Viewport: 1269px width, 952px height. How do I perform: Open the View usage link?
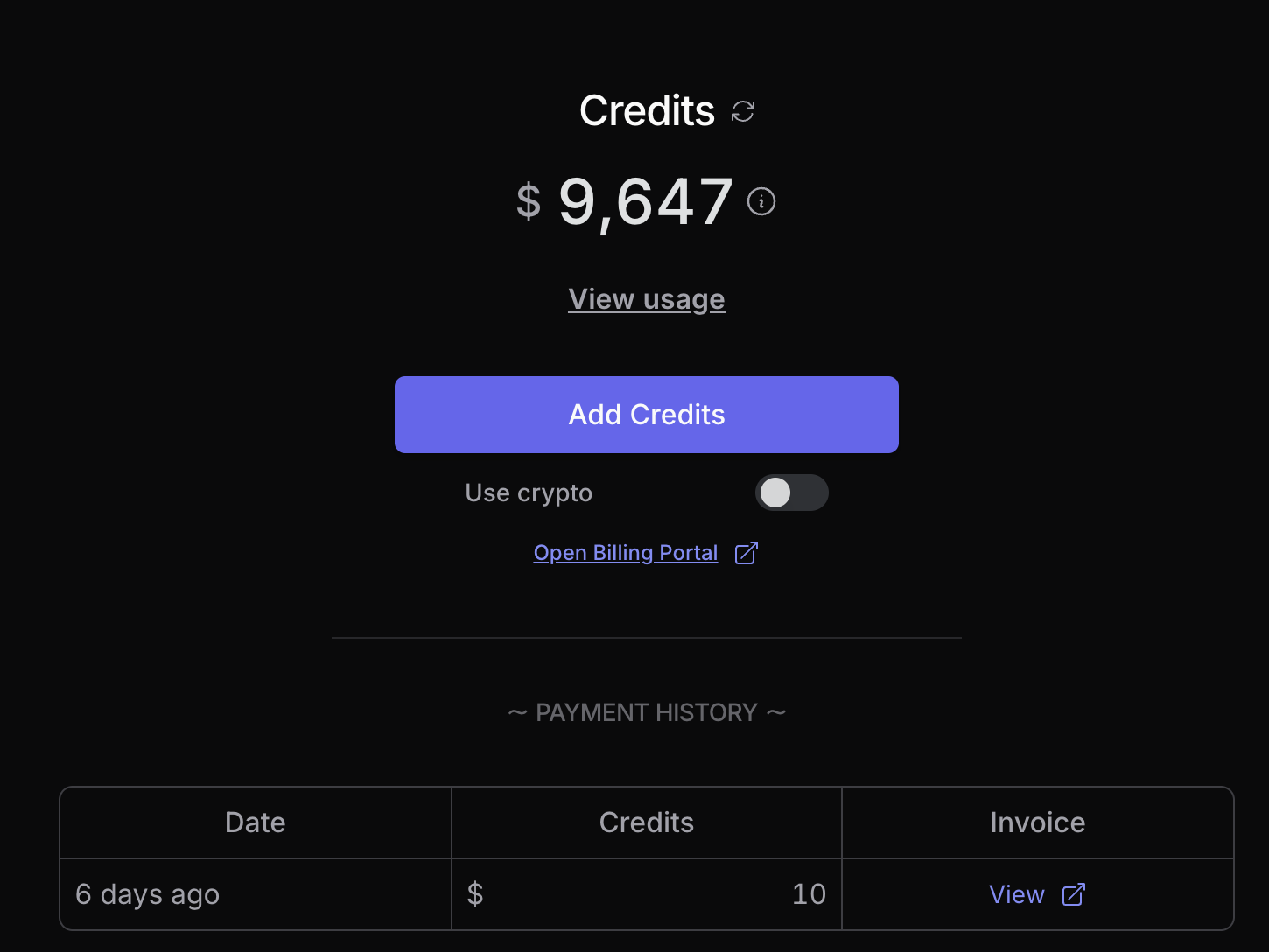pos(647,299)
